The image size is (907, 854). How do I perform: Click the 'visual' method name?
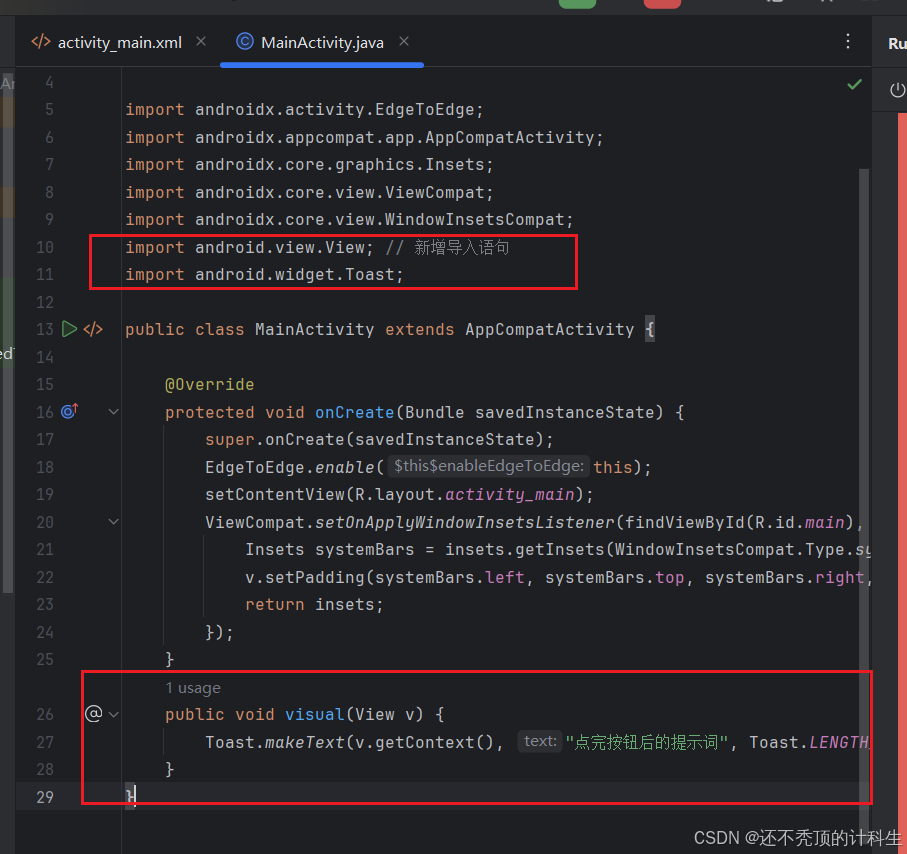coord(315,715)
